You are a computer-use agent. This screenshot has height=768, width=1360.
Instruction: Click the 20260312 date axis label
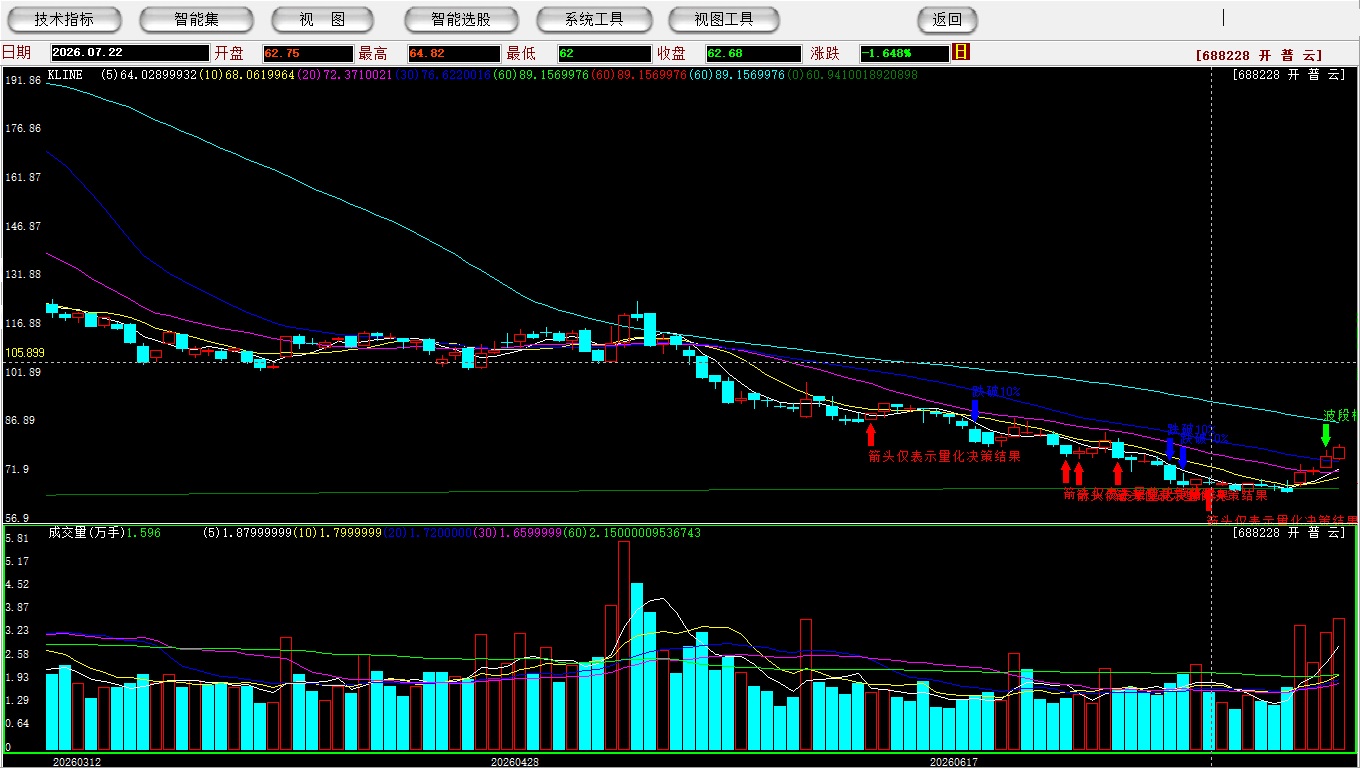(x=77, y=762)
